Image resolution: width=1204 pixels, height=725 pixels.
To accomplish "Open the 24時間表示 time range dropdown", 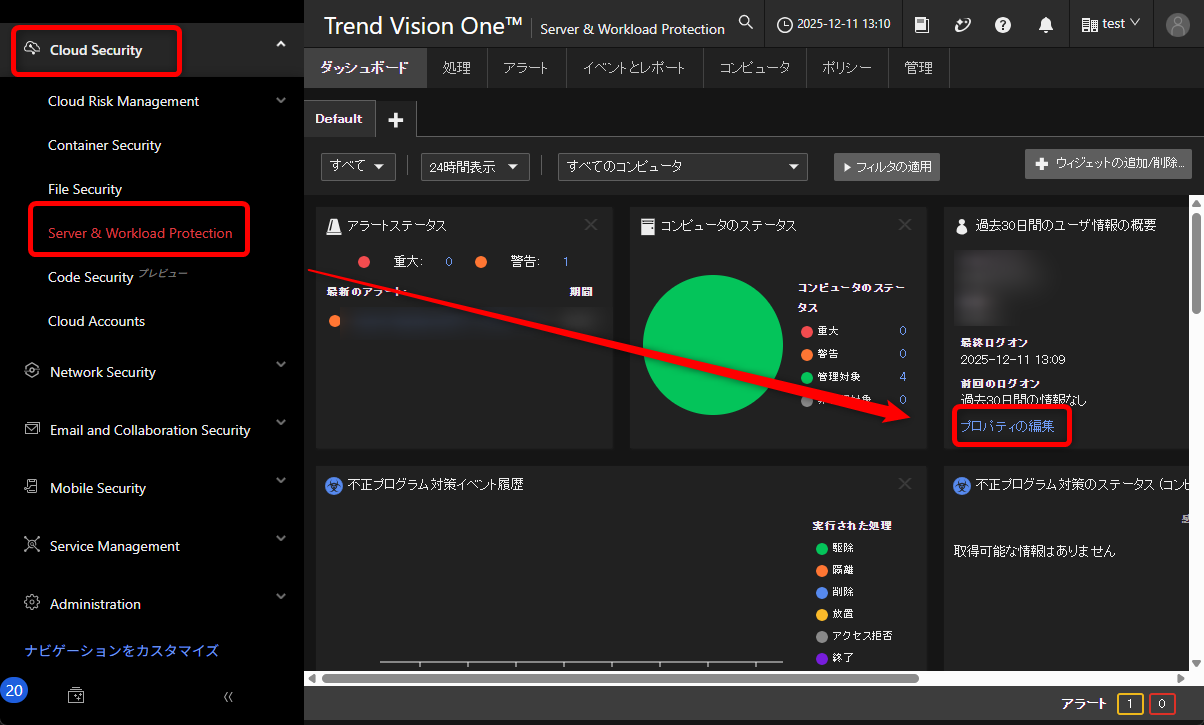I will [475, 167].
